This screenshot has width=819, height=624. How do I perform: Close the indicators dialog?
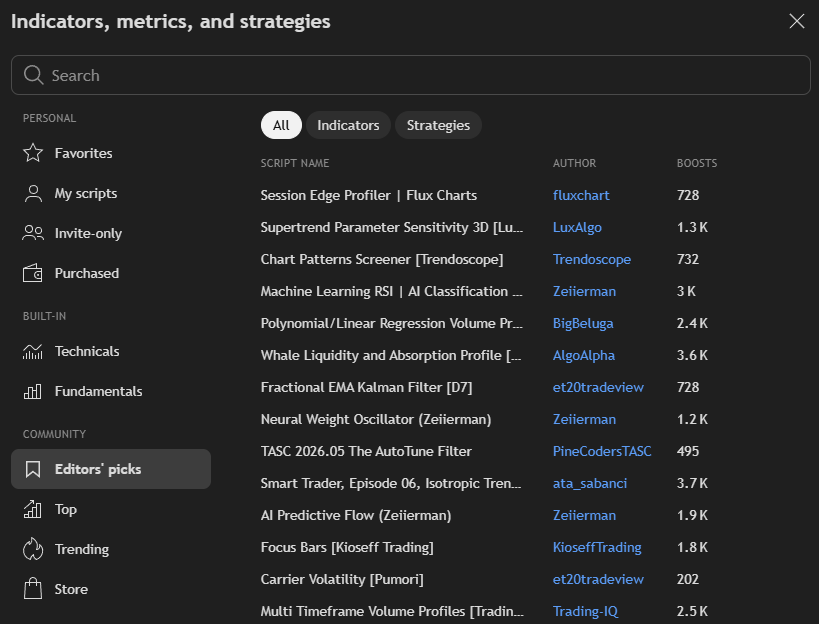[x=797, y=21]
